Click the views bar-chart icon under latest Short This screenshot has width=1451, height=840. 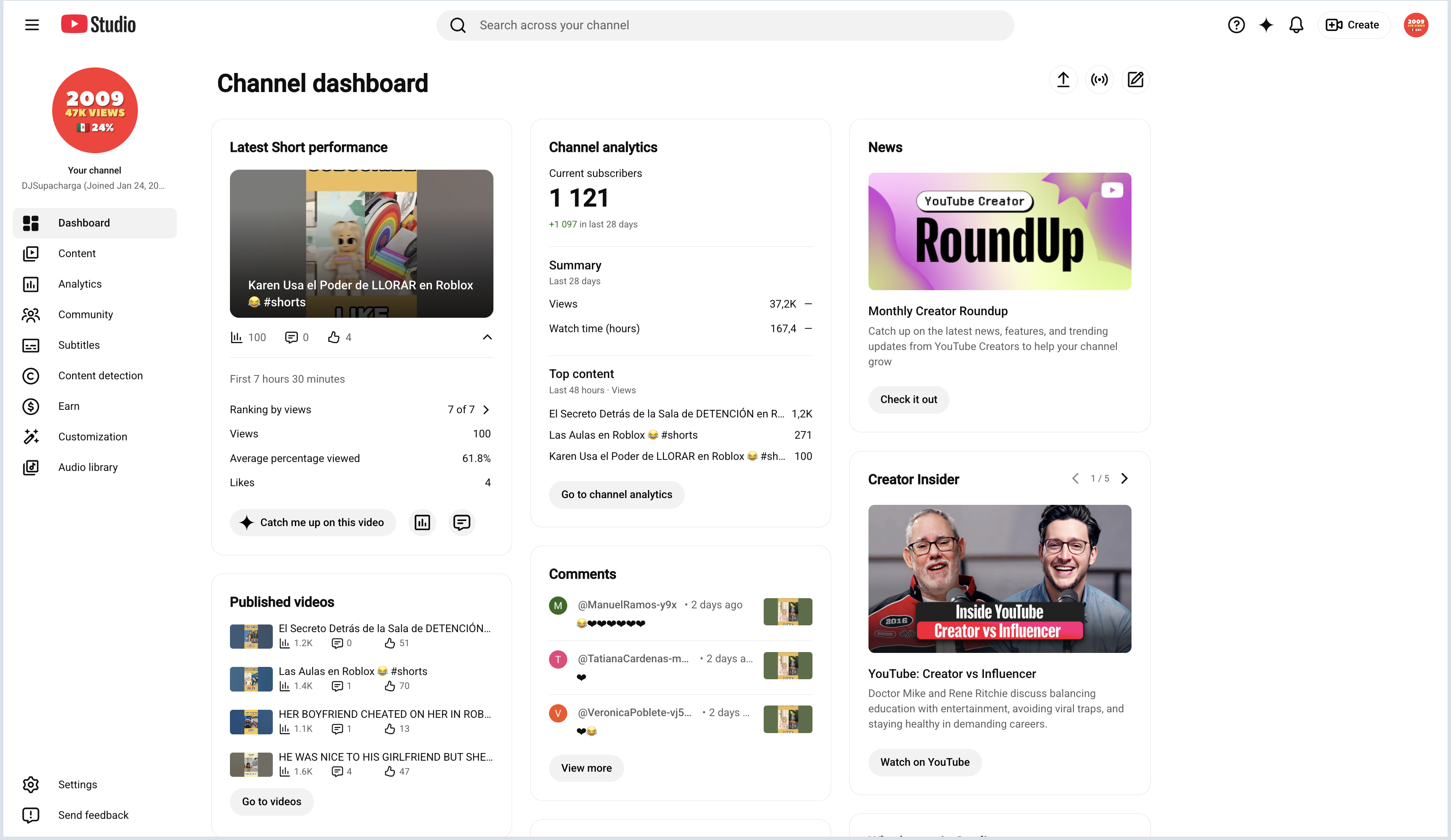236,337
